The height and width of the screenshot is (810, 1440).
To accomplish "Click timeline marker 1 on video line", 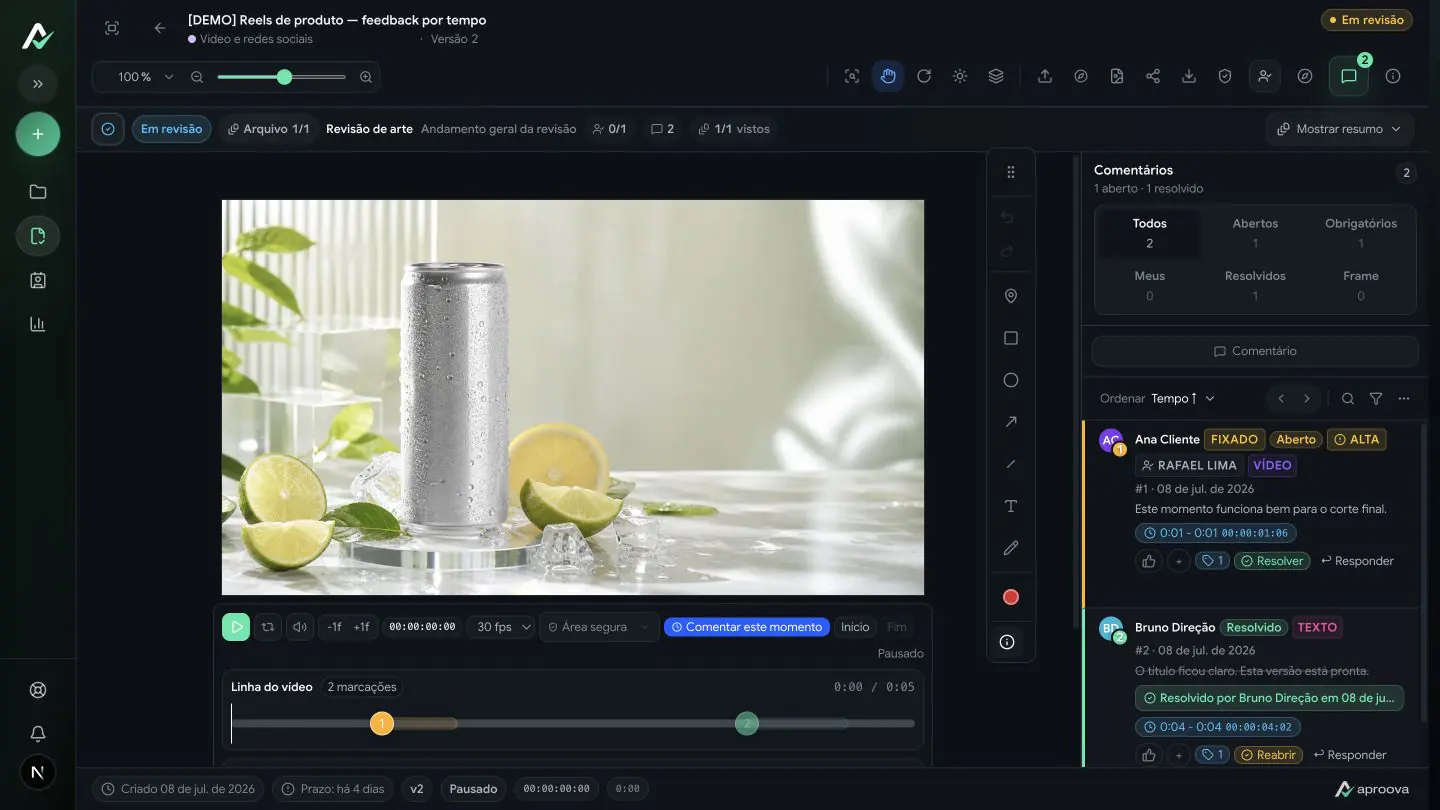I will pyautogui.click(x=381, y=723).
